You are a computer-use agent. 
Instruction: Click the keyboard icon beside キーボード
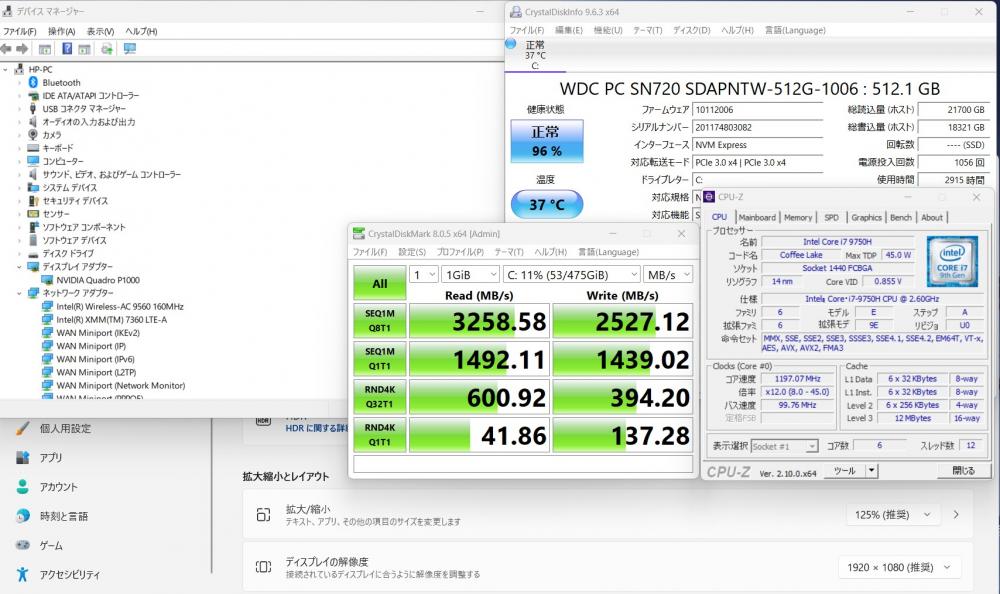(x=33, y=148)
